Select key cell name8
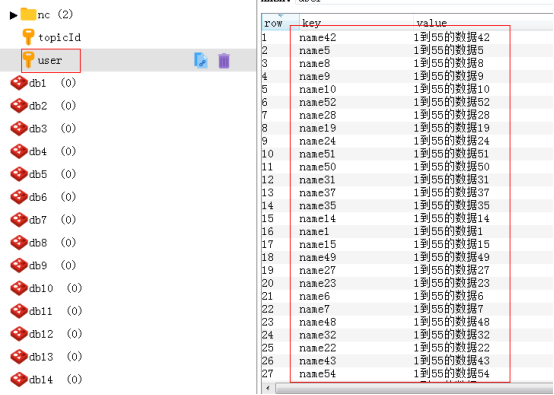Screen dimensions: 554x395 [x=314, y=63]
